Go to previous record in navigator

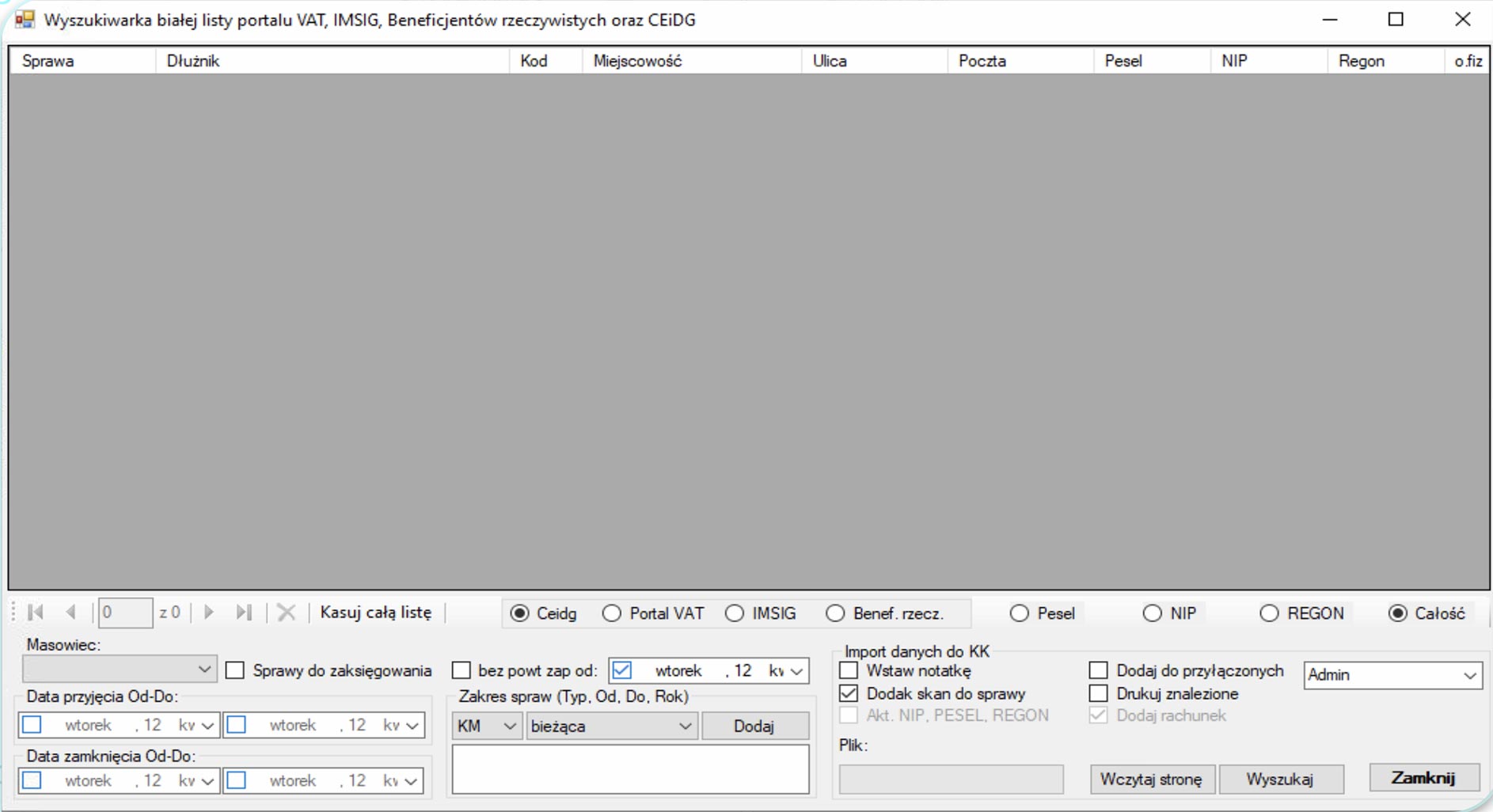coord(71,613)
